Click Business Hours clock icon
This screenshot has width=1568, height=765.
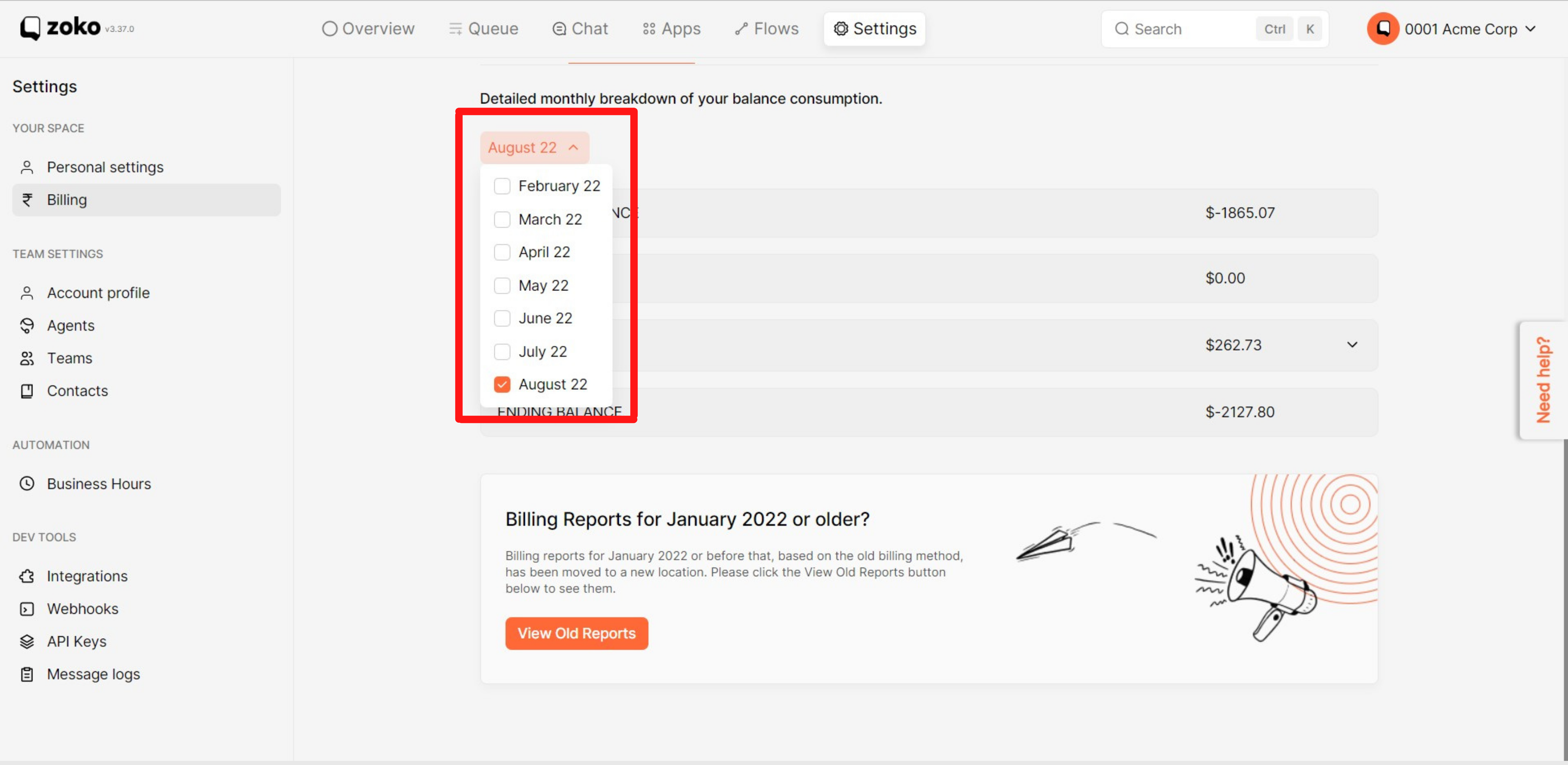click(27, 483)
